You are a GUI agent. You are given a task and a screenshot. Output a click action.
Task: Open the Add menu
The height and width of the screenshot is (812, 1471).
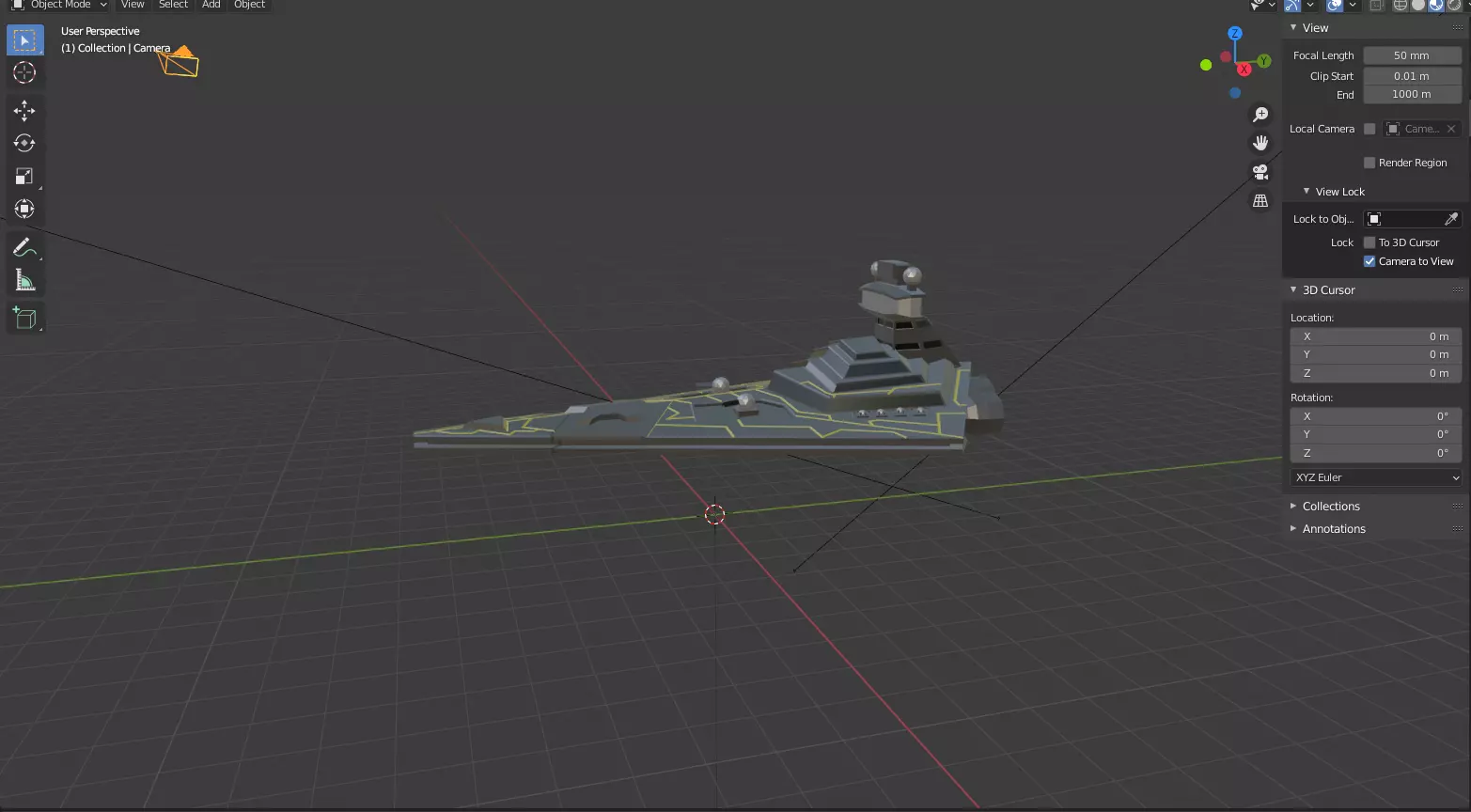211,5
